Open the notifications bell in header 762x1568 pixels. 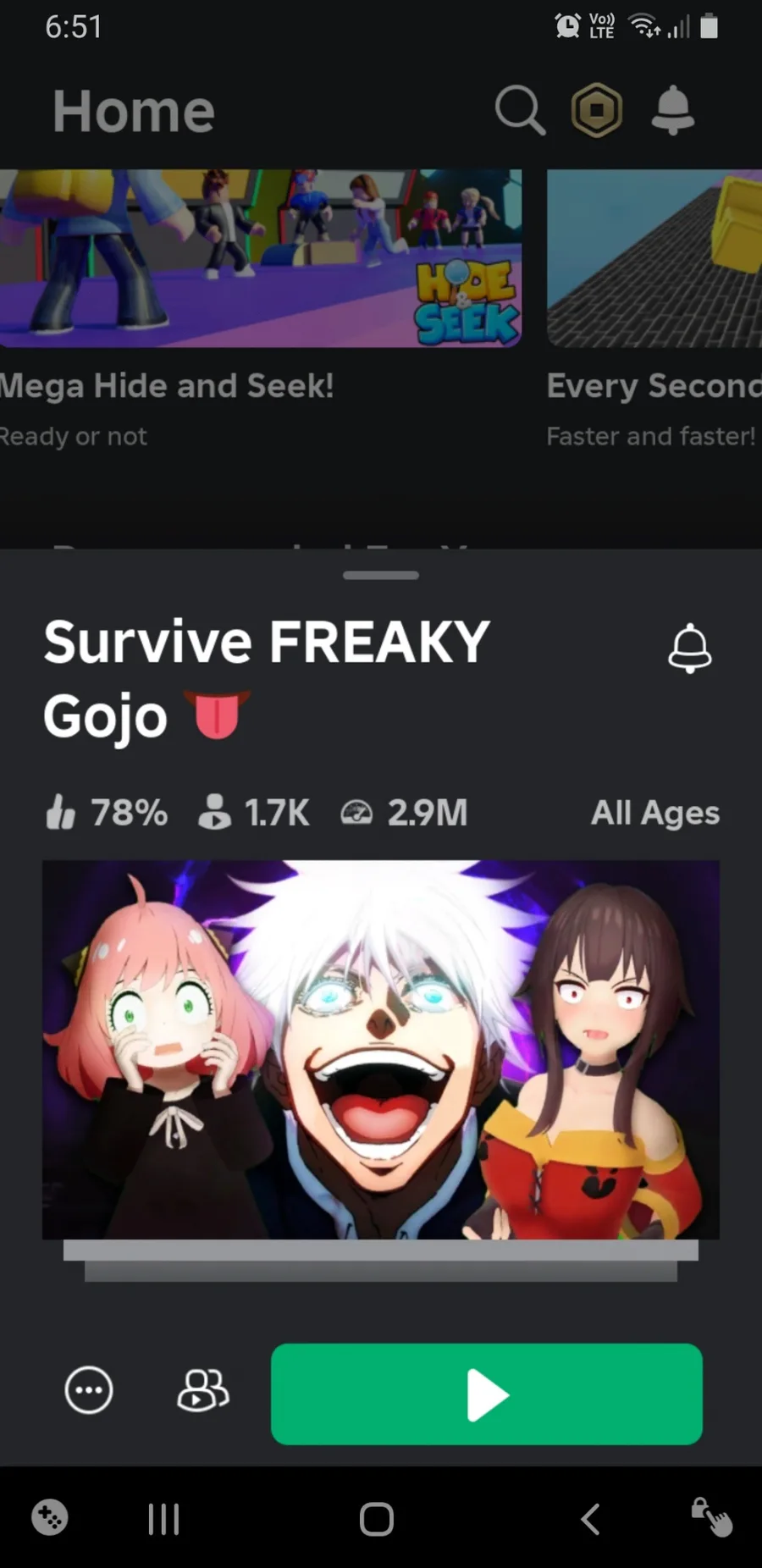coord(673,110)
